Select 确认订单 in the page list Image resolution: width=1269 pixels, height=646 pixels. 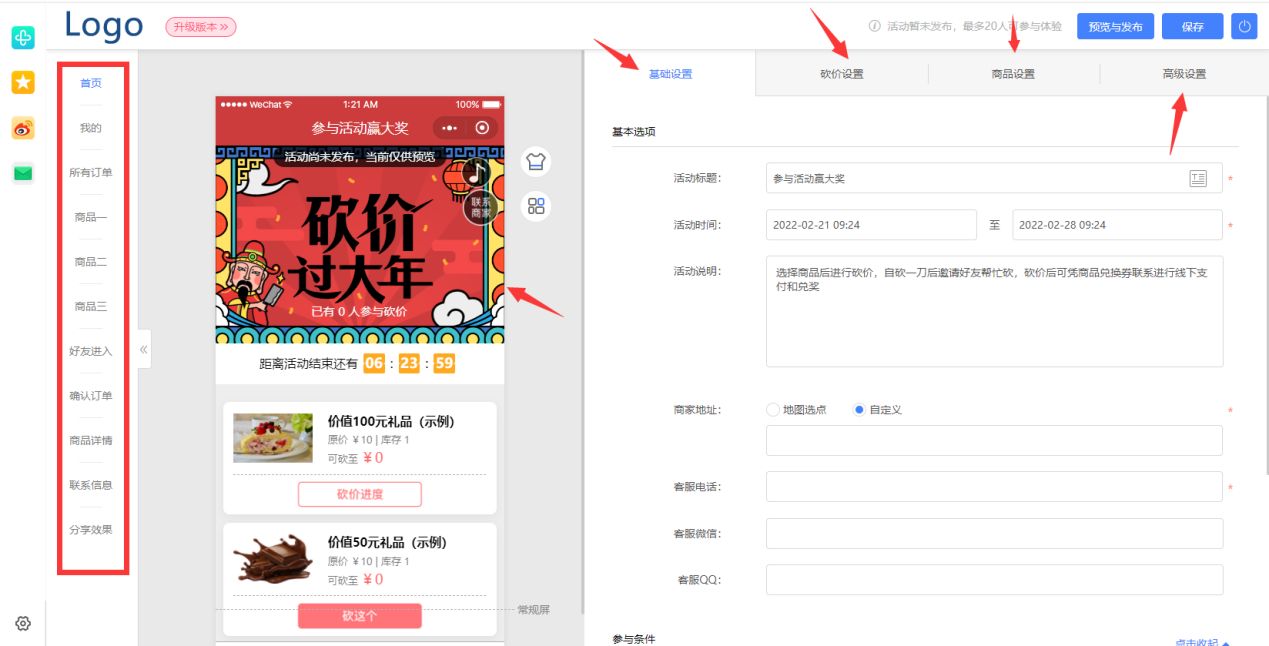91,396
